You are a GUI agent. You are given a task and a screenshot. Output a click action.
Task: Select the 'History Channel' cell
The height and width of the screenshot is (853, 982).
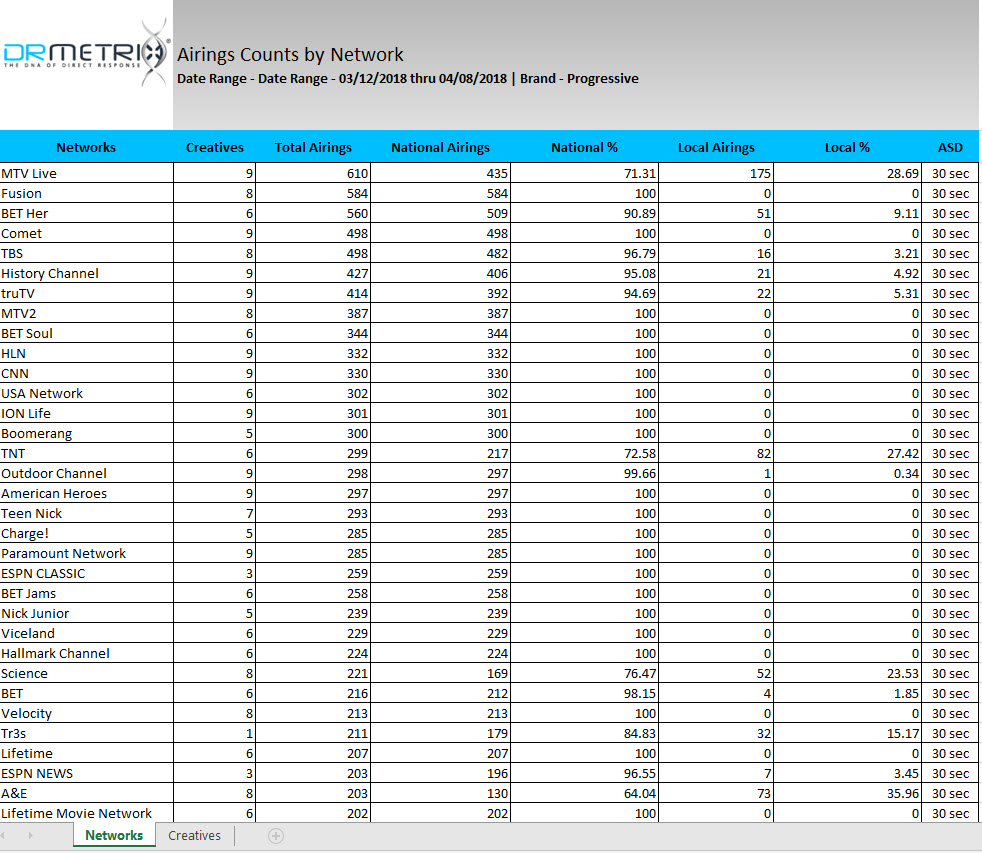point(86,274)
